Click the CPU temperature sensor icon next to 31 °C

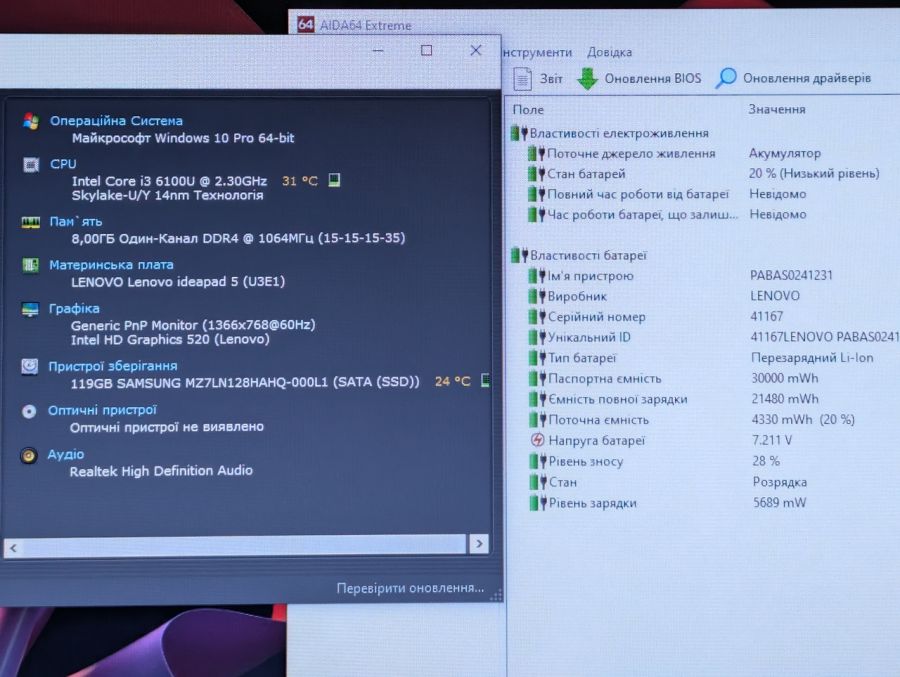coord(334,180)
